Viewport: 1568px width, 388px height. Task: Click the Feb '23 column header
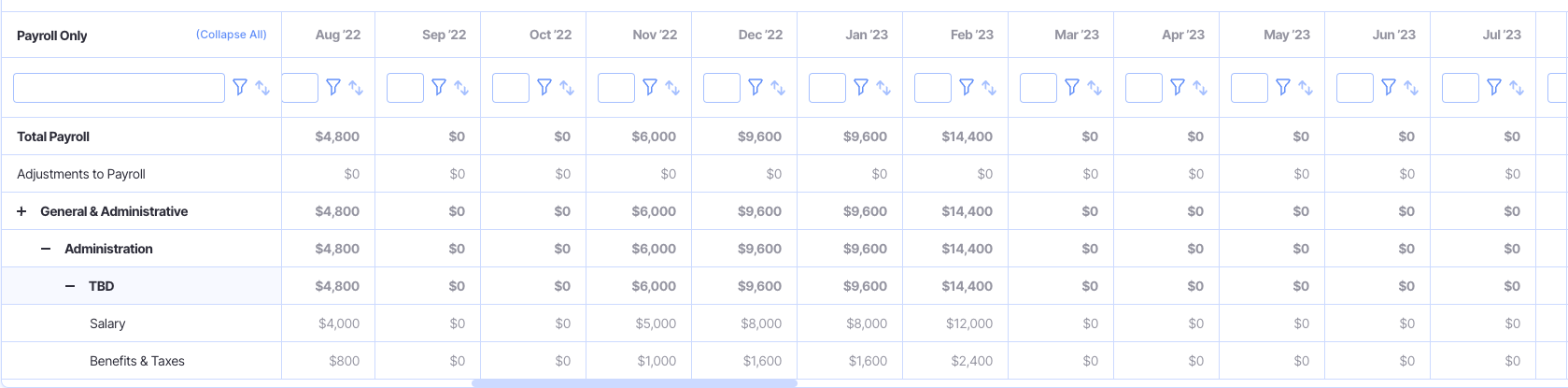tap(971, 35)
